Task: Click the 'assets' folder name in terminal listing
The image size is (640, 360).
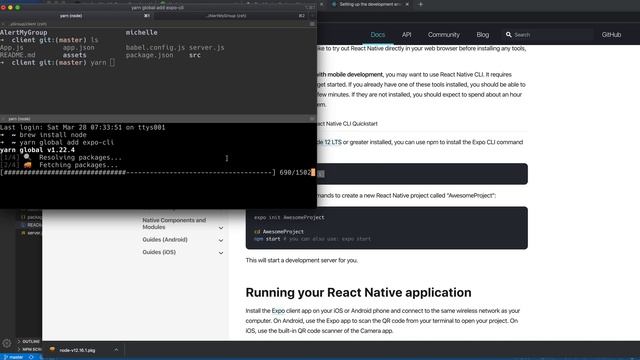Action: [74, 55]
